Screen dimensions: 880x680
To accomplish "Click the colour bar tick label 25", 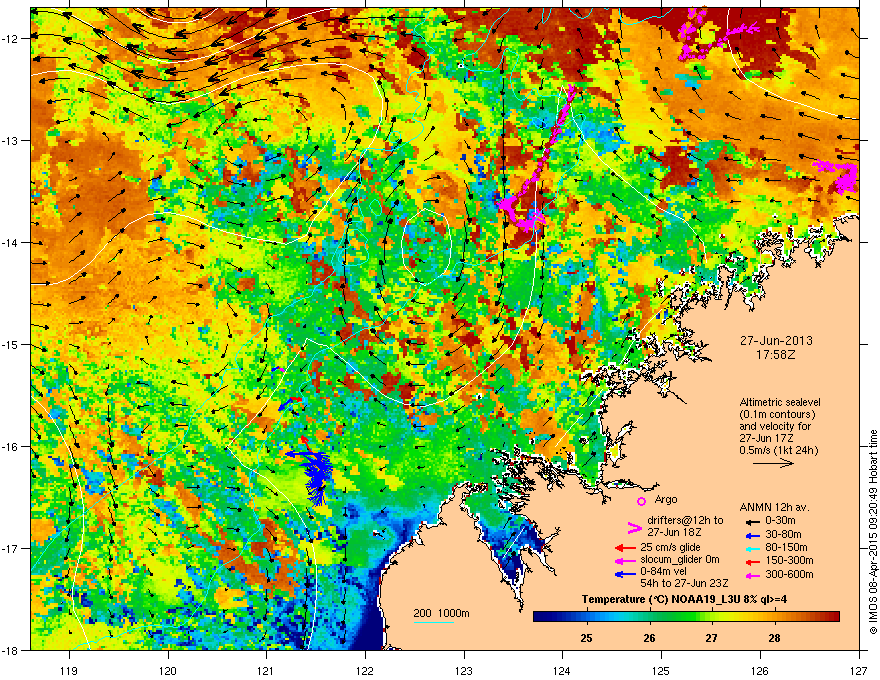I will coord(586,638).
